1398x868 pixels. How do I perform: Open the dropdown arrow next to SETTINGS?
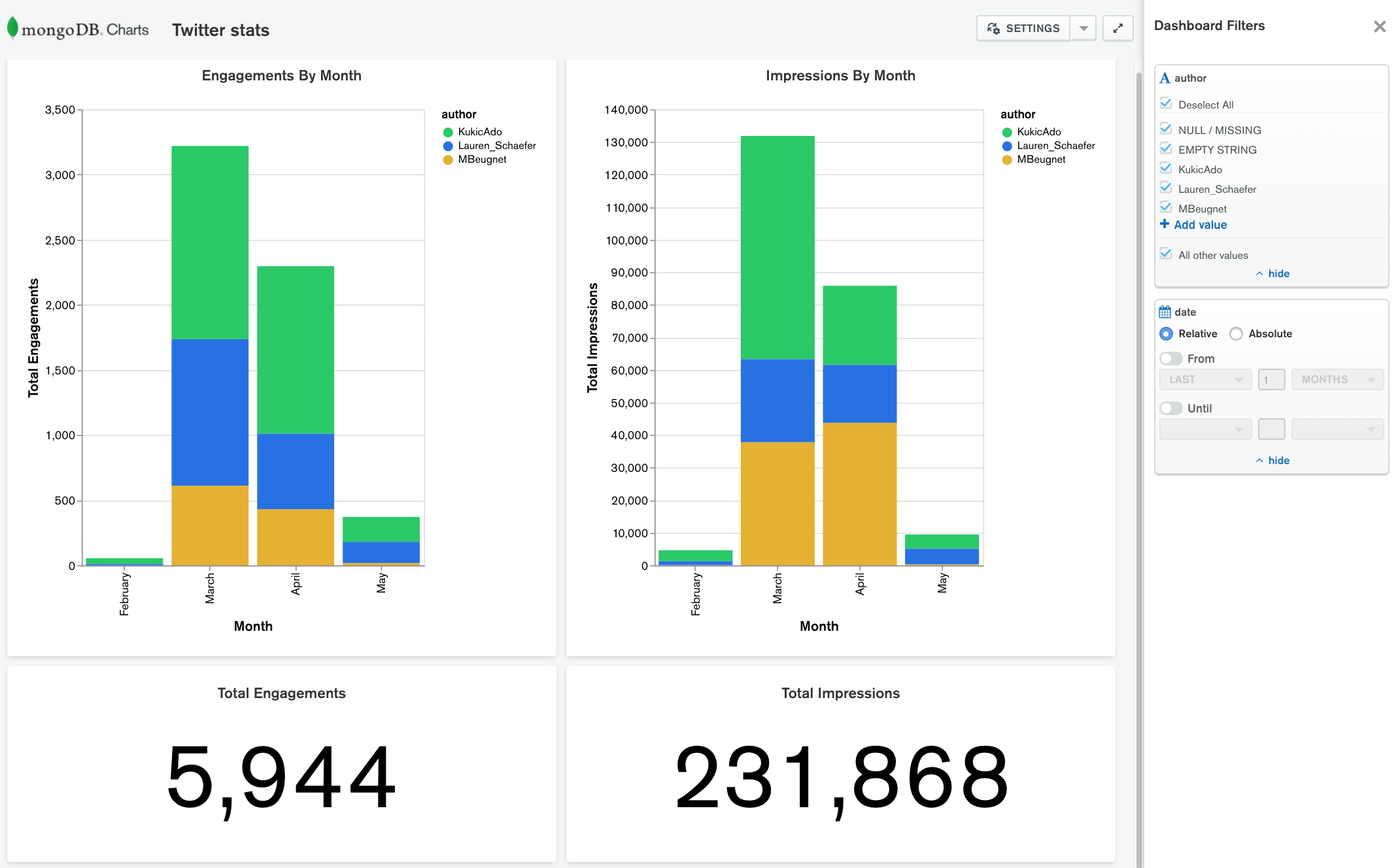tap(1083, 28)
